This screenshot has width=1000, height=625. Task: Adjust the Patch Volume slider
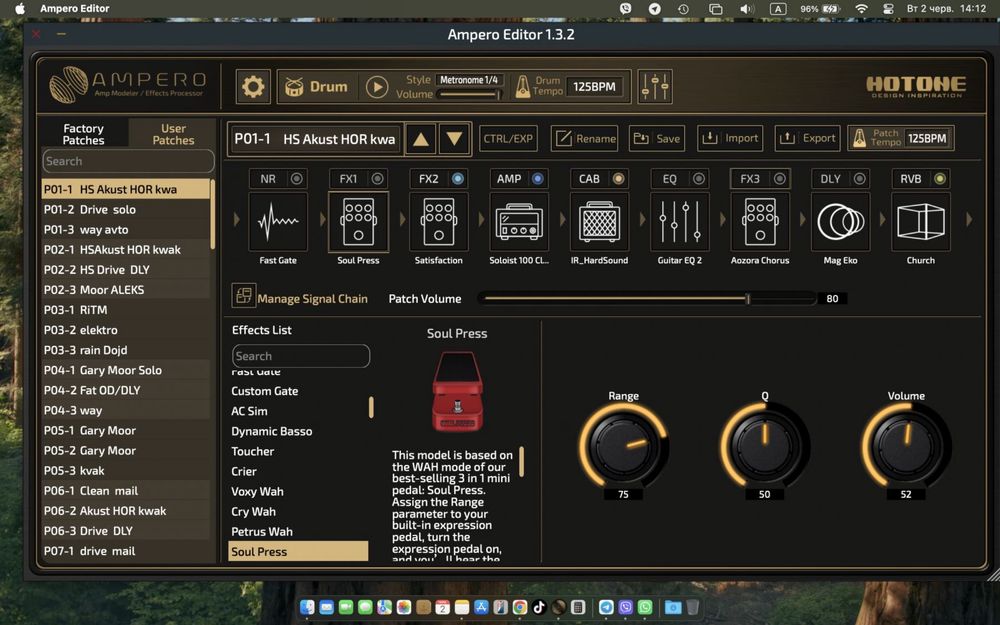pyautogui.click(x=647, y=298)
